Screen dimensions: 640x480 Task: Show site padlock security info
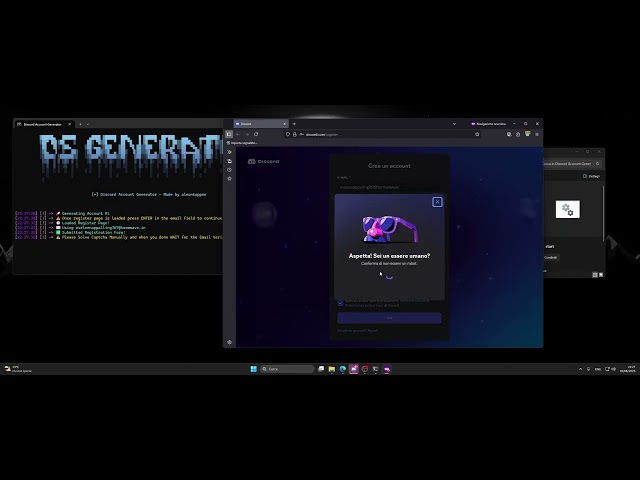click(x=295, y=134)
